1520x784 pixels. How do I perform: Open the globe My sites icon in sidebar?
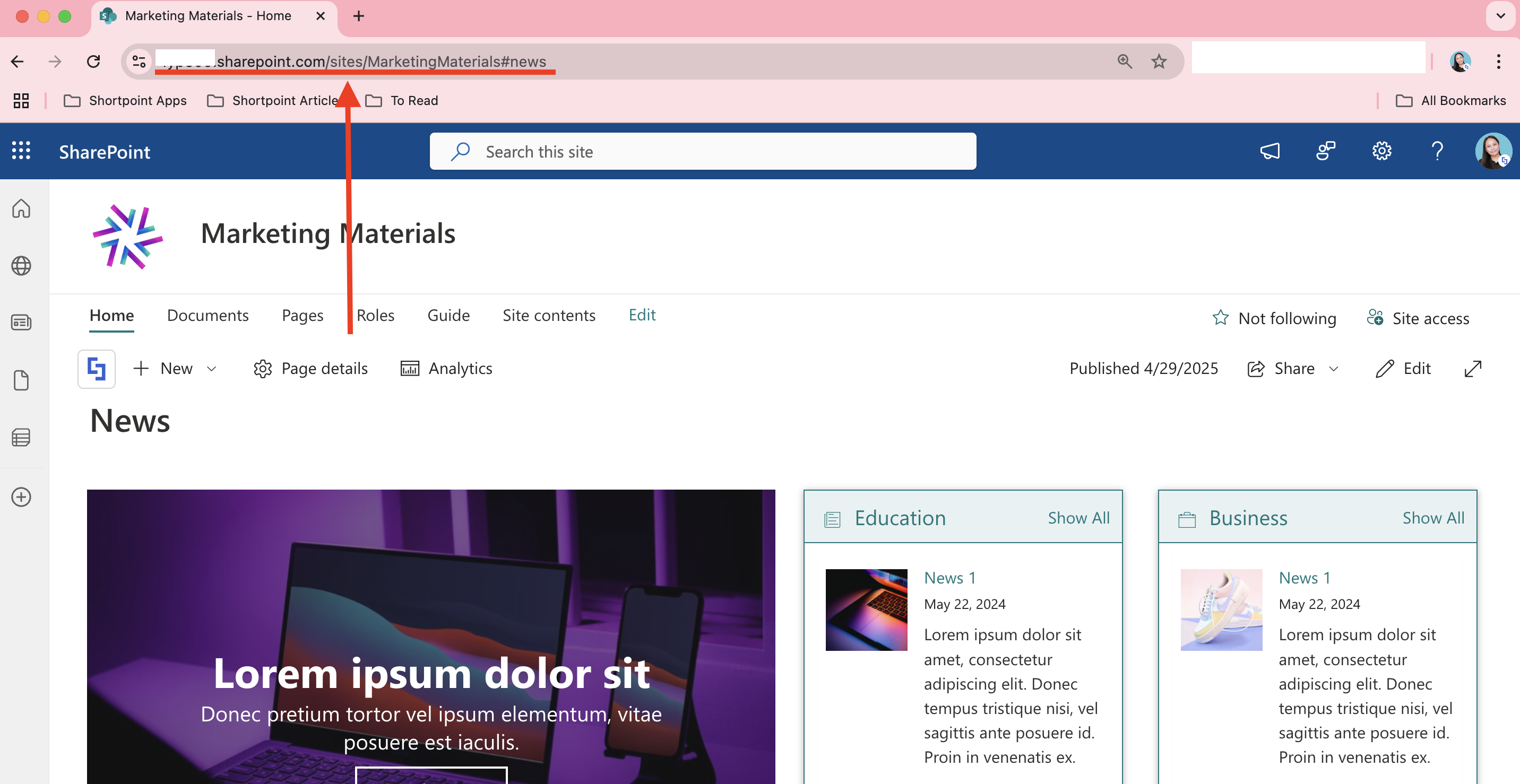(21, 265)
